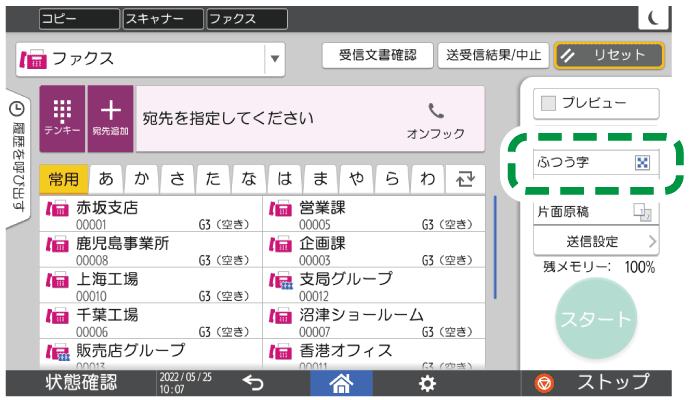This screenshot has height=400, width=695.
Task: Select destination 沼津ショールーム
Action: point(374,321)
